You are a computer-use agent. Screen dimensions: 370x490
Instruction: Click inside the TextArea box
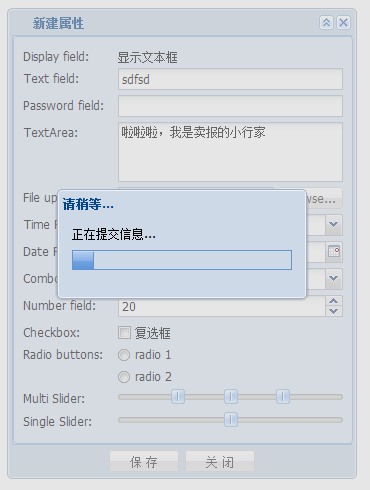click(x=230, y=152)
